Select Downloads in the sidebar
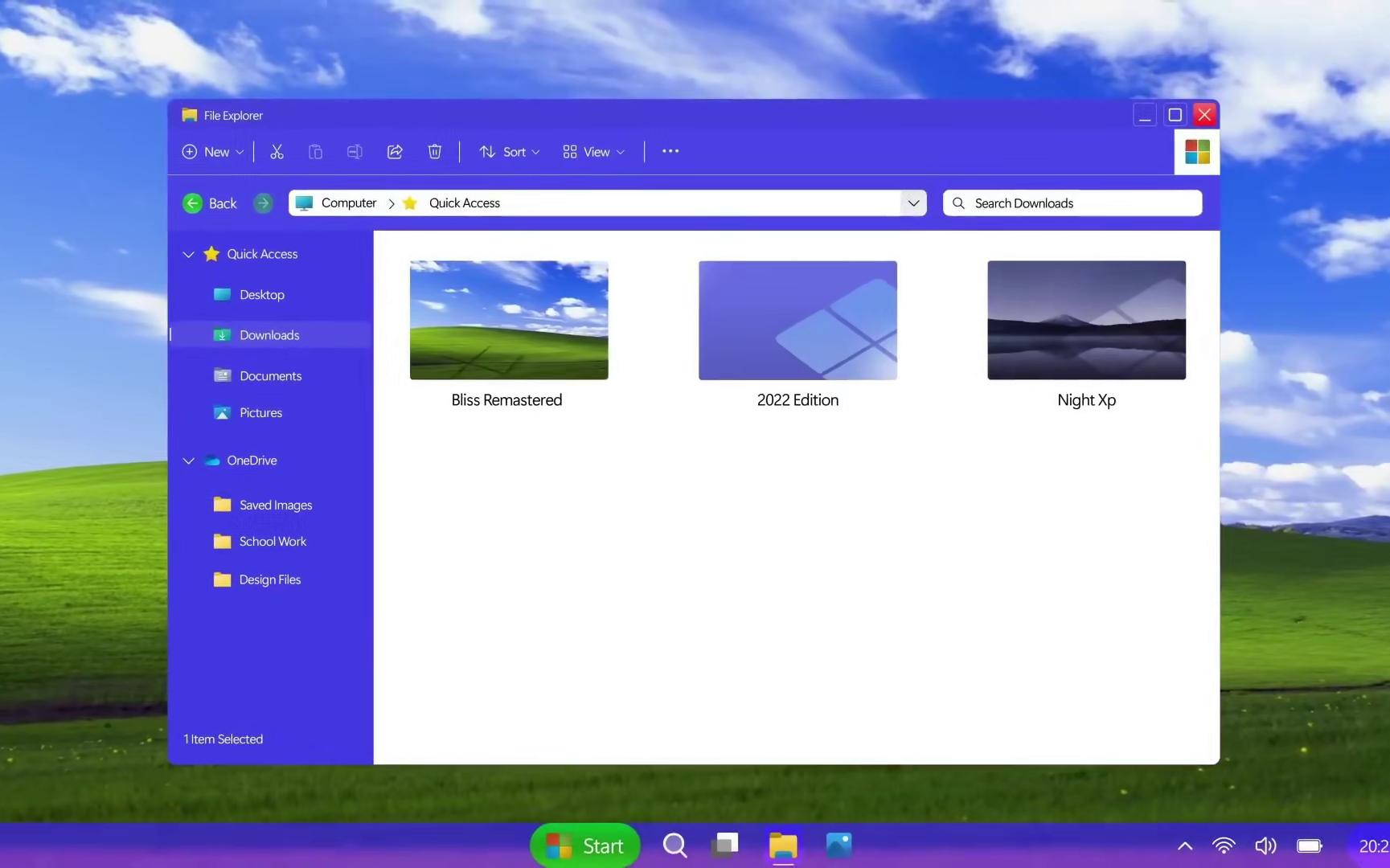Viewport: 1390px width, 868px height. tap(271, 335)
